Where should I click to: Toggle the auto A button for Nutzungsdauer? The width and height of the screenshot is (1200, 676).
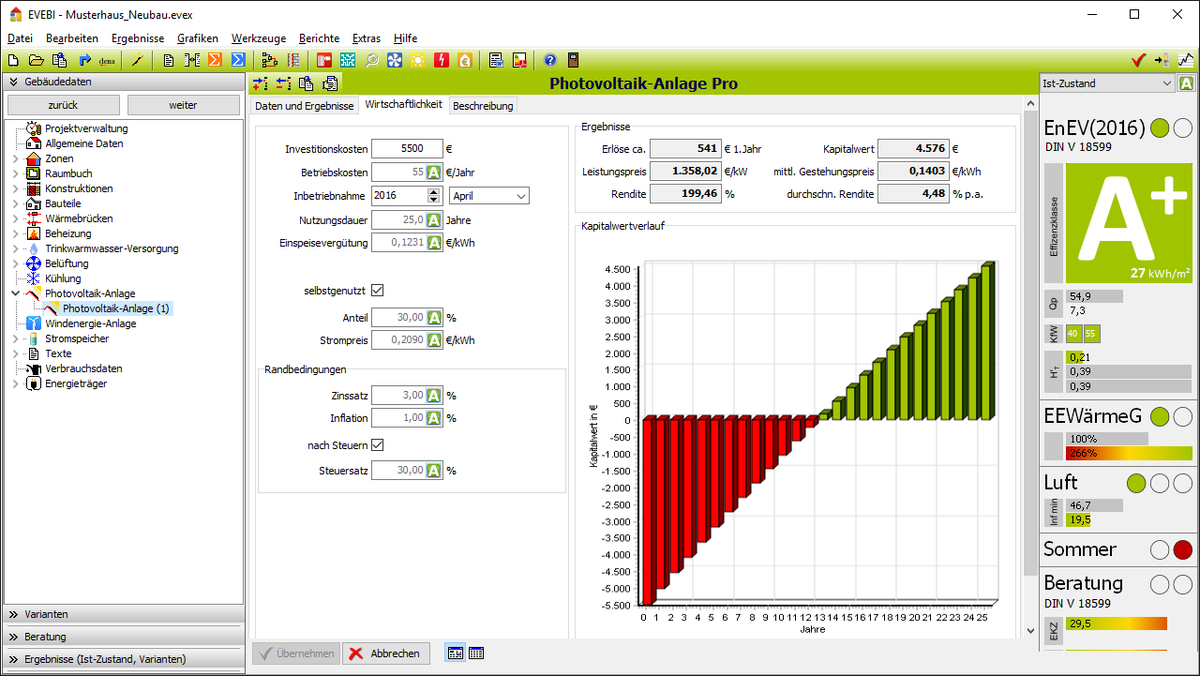coord(434,220)
